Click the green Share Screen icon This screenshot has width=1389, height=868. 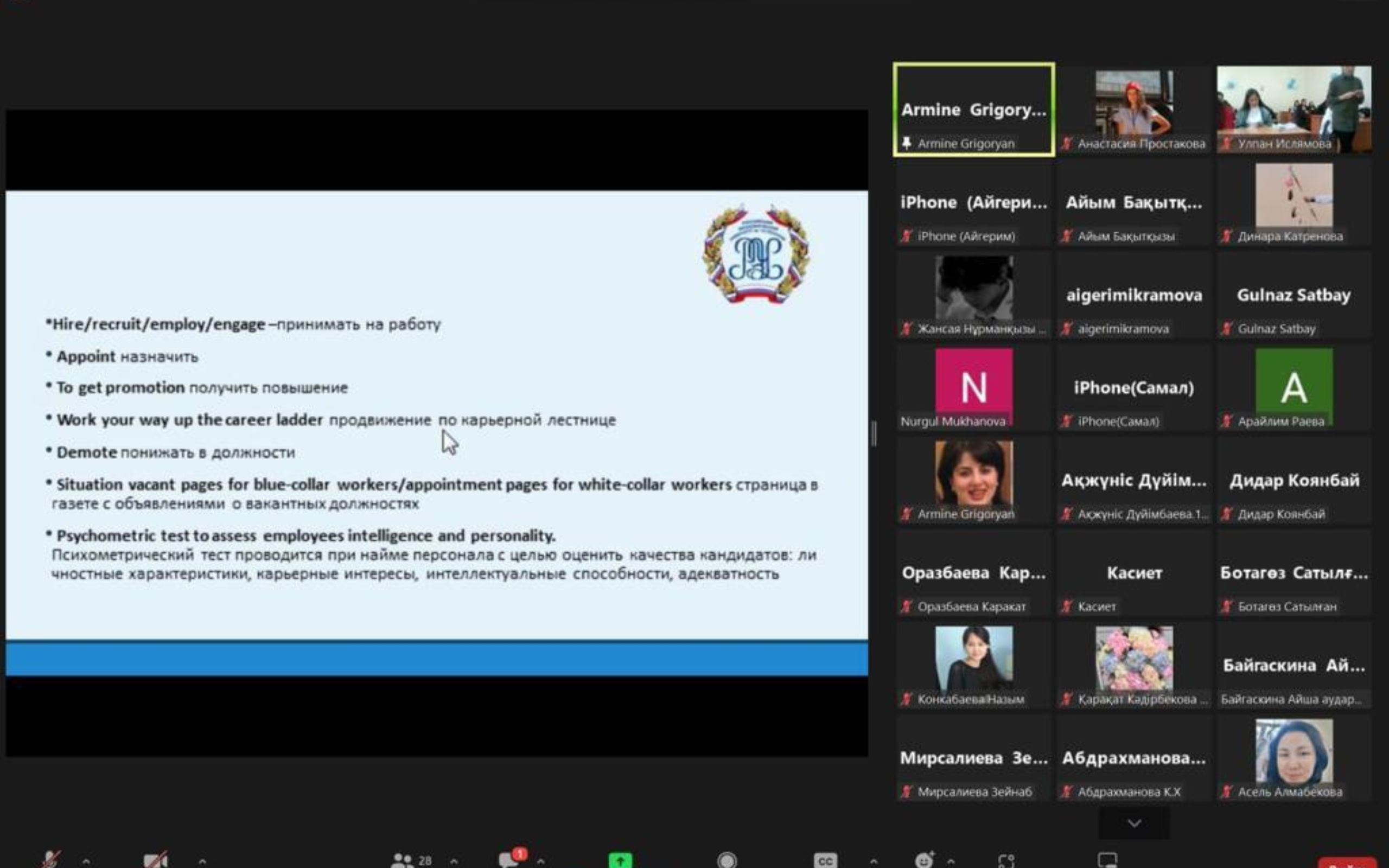(620, 860)
